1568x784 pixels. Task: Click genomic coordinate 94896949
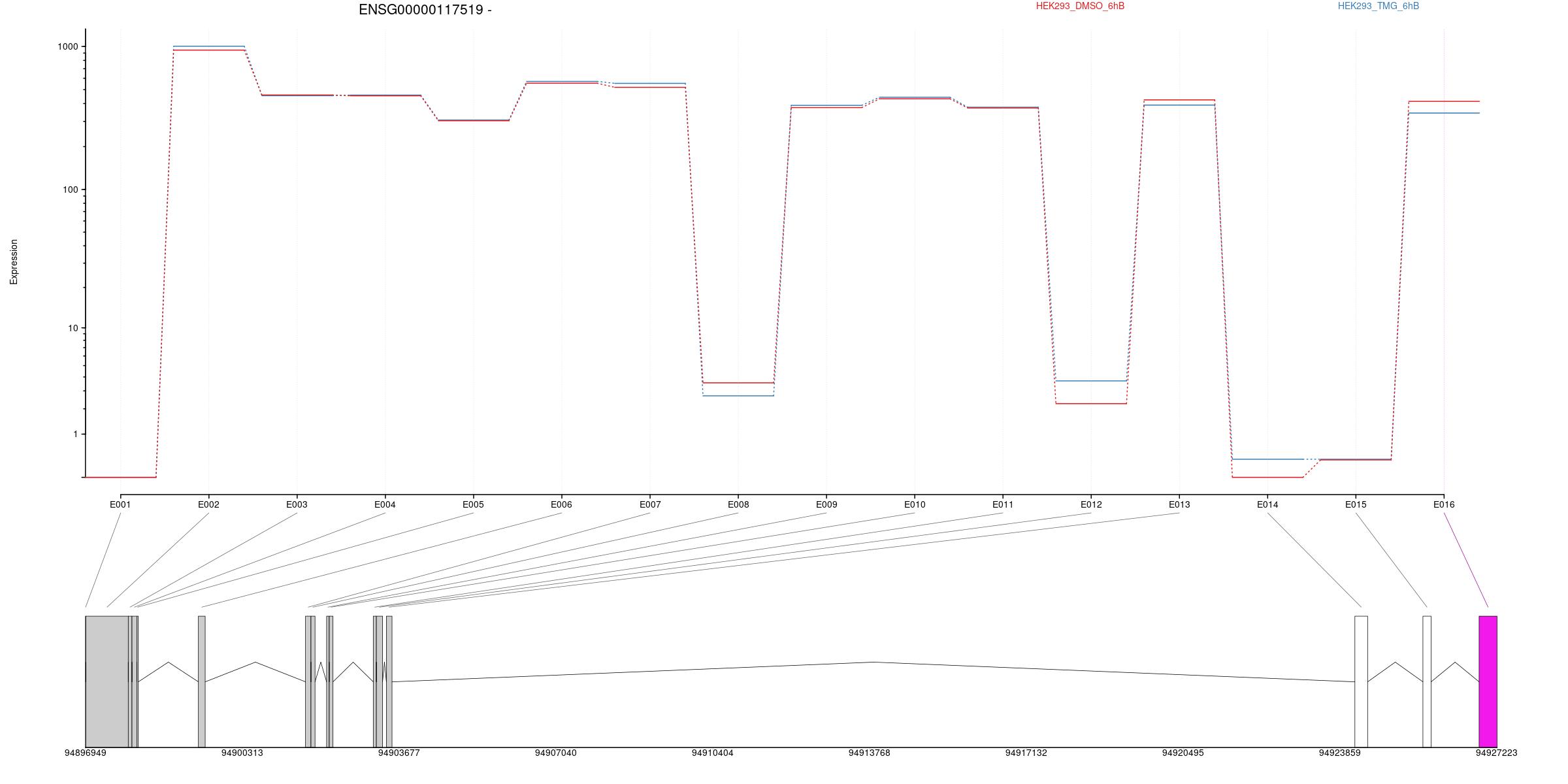[85, 753]
